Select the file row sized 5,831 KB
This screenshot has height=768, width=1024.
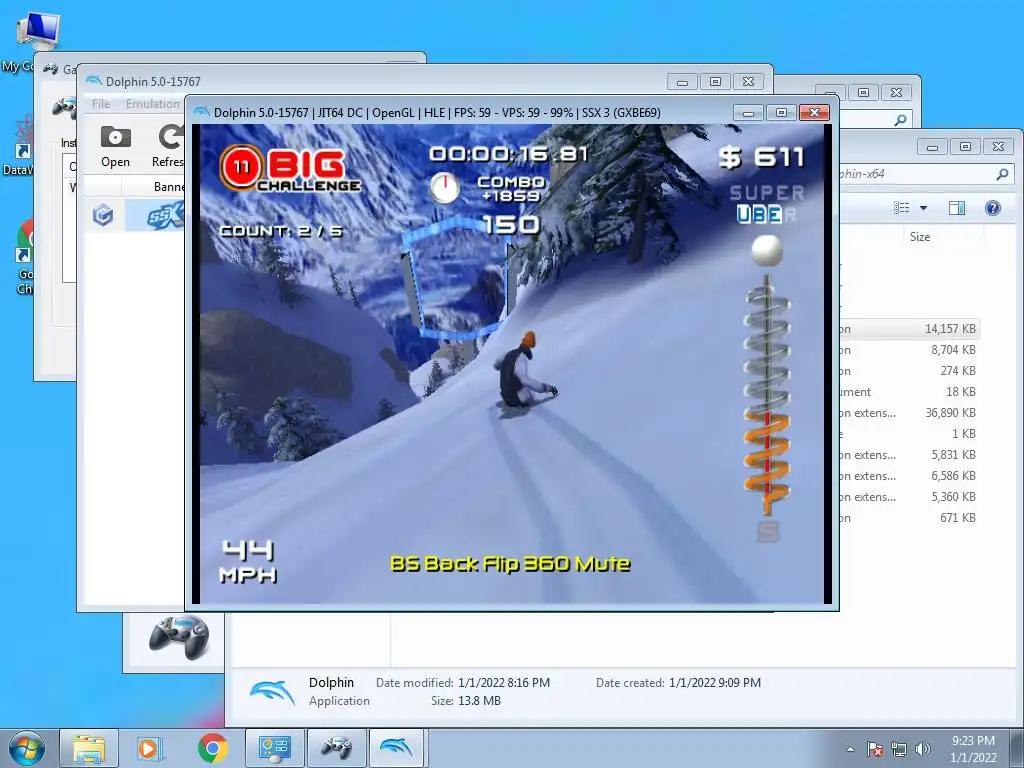909,455
